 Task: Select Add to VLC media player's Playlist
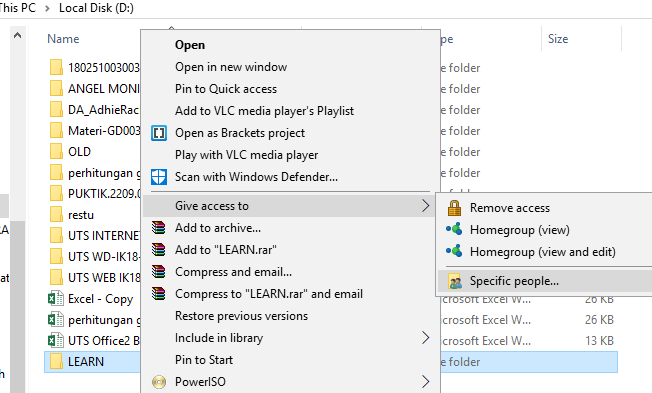pyautogui.click(x=264, y=111)
